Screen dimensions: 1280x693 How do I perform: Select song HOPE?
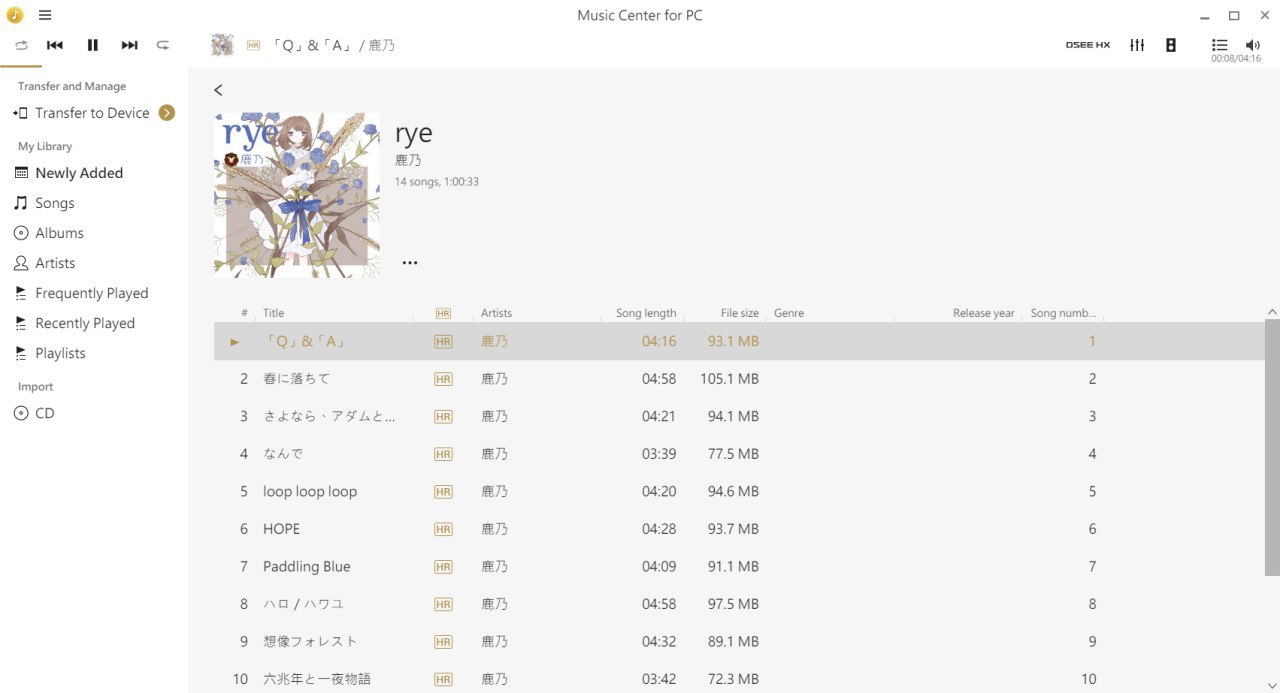[739, 529]
